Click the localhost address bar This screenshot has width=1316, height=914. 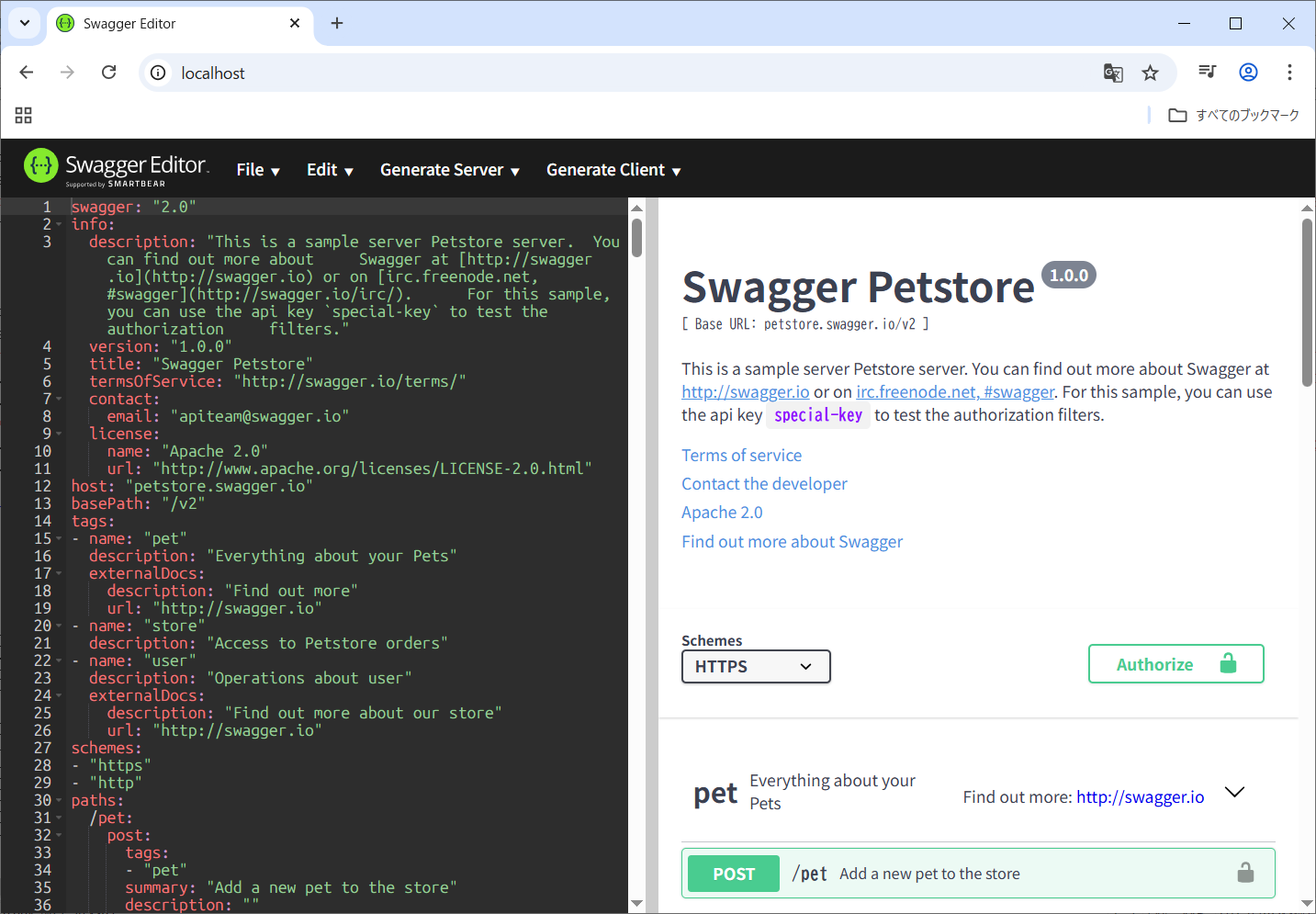pos(624,73)
